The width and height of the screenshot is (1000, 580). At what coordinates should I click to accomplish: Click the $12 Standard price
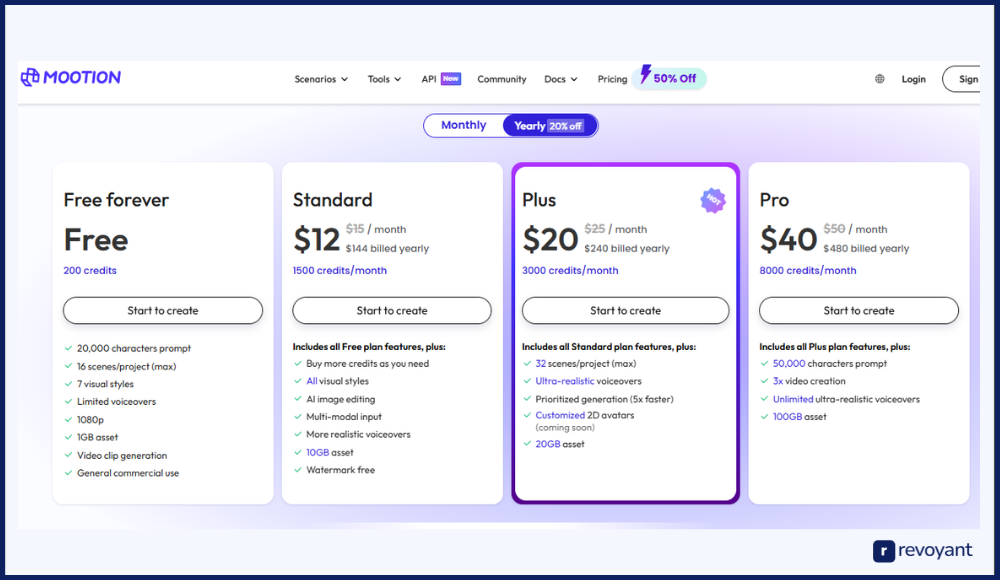pos(316,240)
